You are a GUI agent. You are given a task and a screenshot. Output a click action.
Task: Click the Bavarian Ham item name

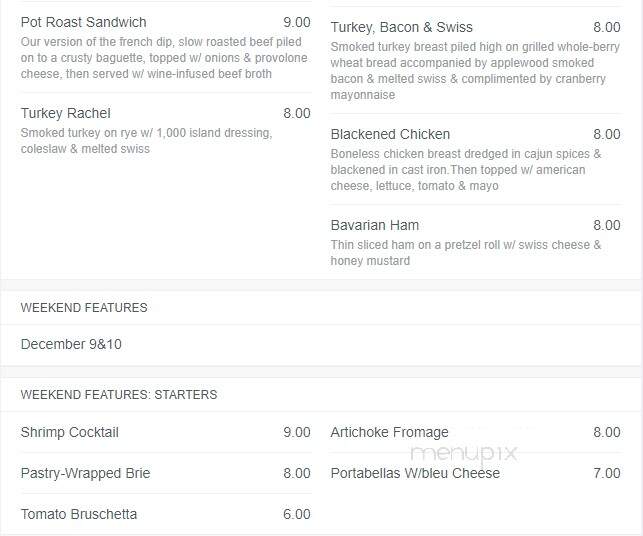[x=375, y=225]
